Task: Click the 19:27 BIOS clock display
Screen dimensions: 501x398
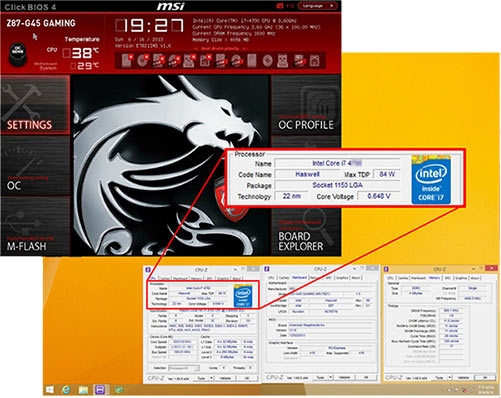Action: 150,25
